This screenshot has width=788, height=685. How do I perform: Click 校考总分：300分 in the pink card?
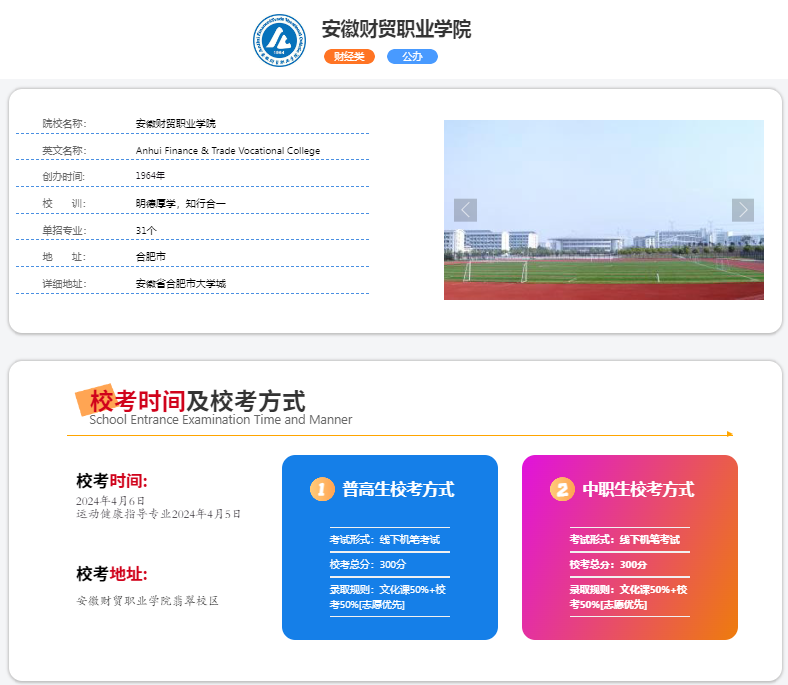click(x=608, y=564)
